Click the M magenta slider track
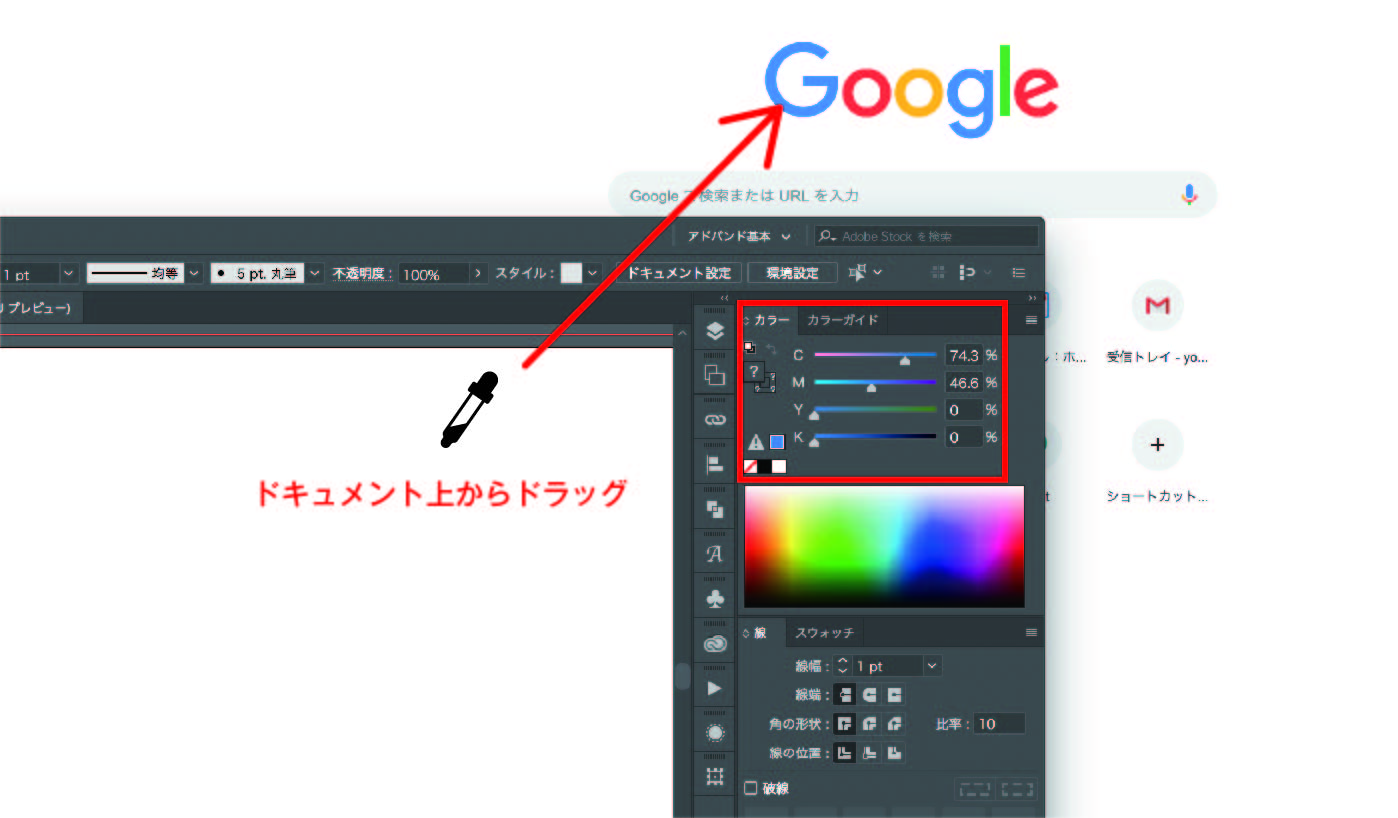Image resolution: width=1398 pixels, height=818 pixels. click(x=875, y=382)
